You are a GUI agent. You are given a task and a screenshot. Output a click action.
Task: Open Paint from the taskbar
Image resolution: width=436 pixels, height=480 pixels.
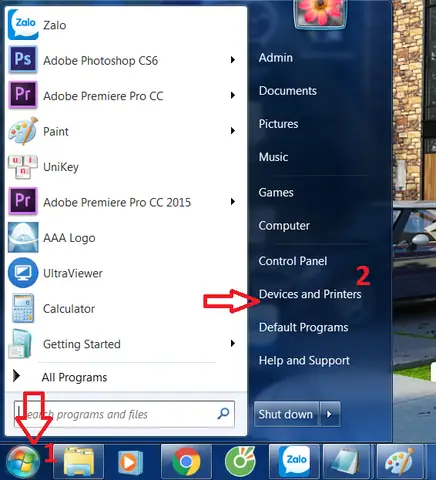[x=400, y=462]
